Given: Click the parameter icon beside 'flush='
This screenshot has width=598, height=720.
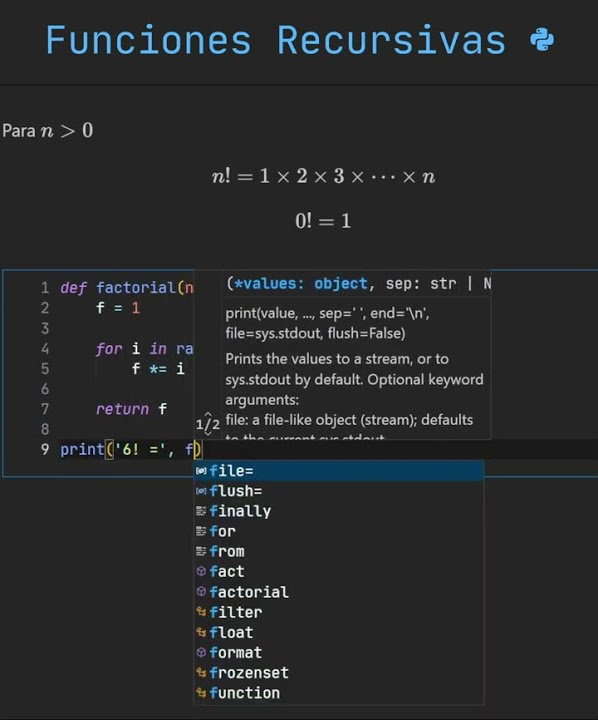Looking at the screenshot, I should (201, 491).
